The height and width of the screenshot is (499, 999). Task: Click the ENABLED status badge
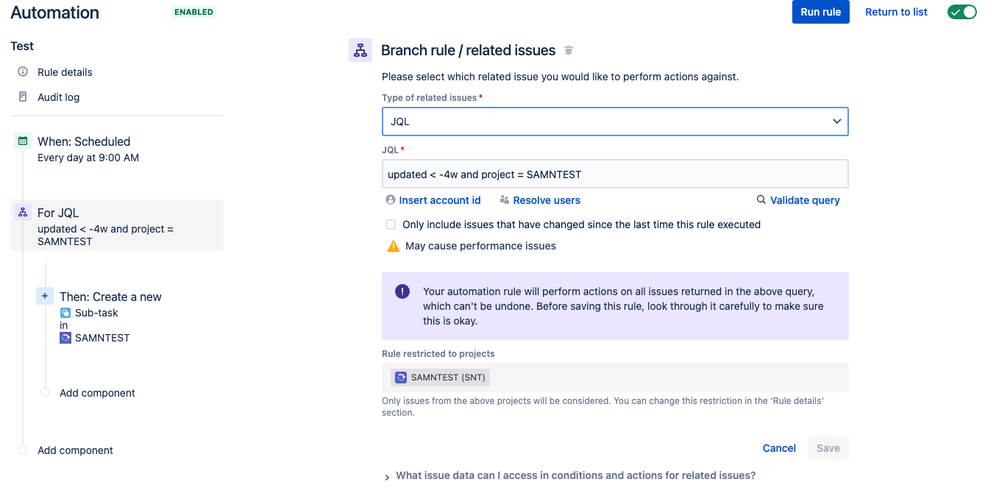[194, 11]
